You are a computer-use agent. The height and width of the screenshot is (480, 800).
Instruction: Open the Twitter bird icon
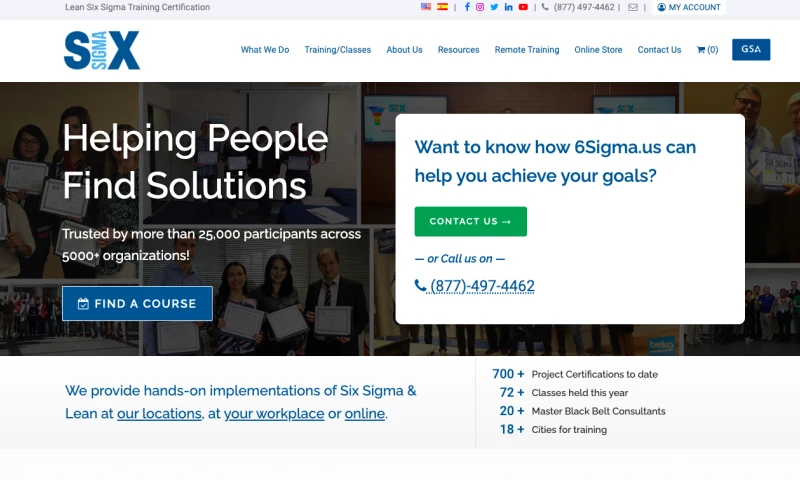click(494, 7)
